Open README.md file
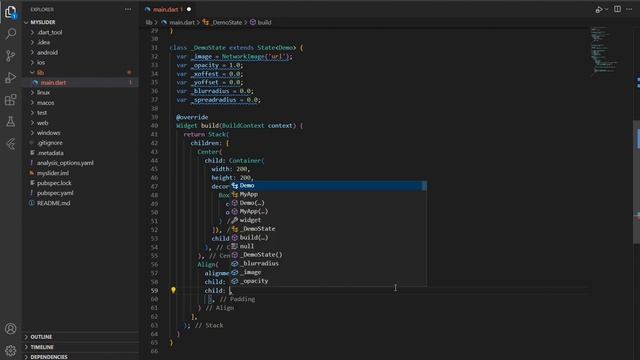640x360 pixels. pos(80,203)
